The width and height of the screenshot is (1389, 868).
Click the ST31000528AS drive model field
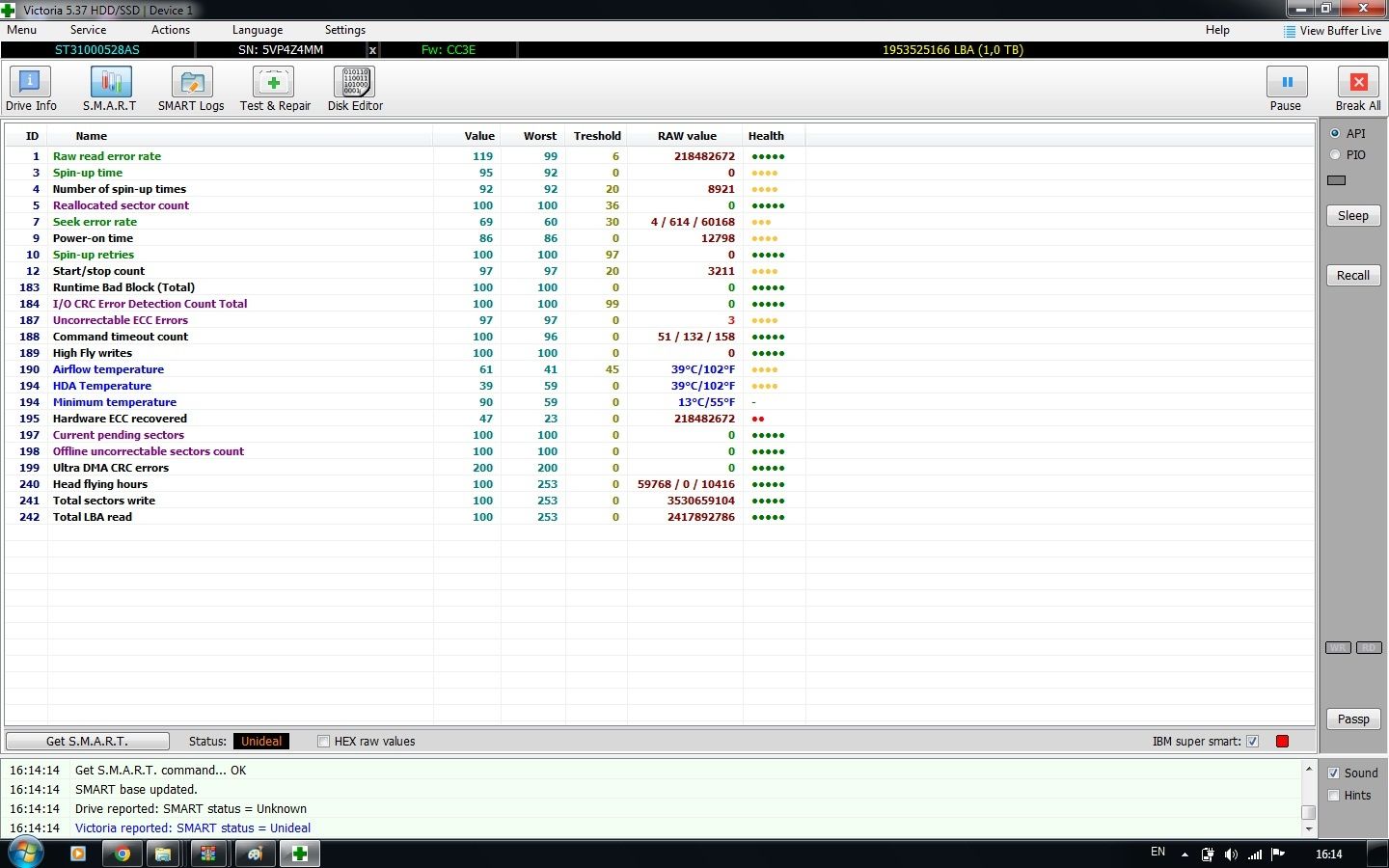point(97,50)
